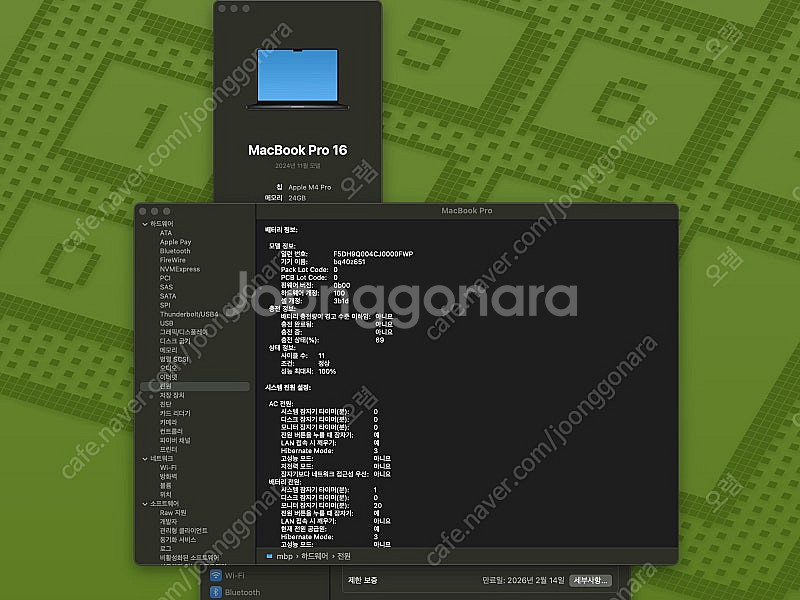The image size is (800, 600).
Task: Select the highlighted 전원 row in the sidebar
Action: pyautogui.click(x=195, y=387)
